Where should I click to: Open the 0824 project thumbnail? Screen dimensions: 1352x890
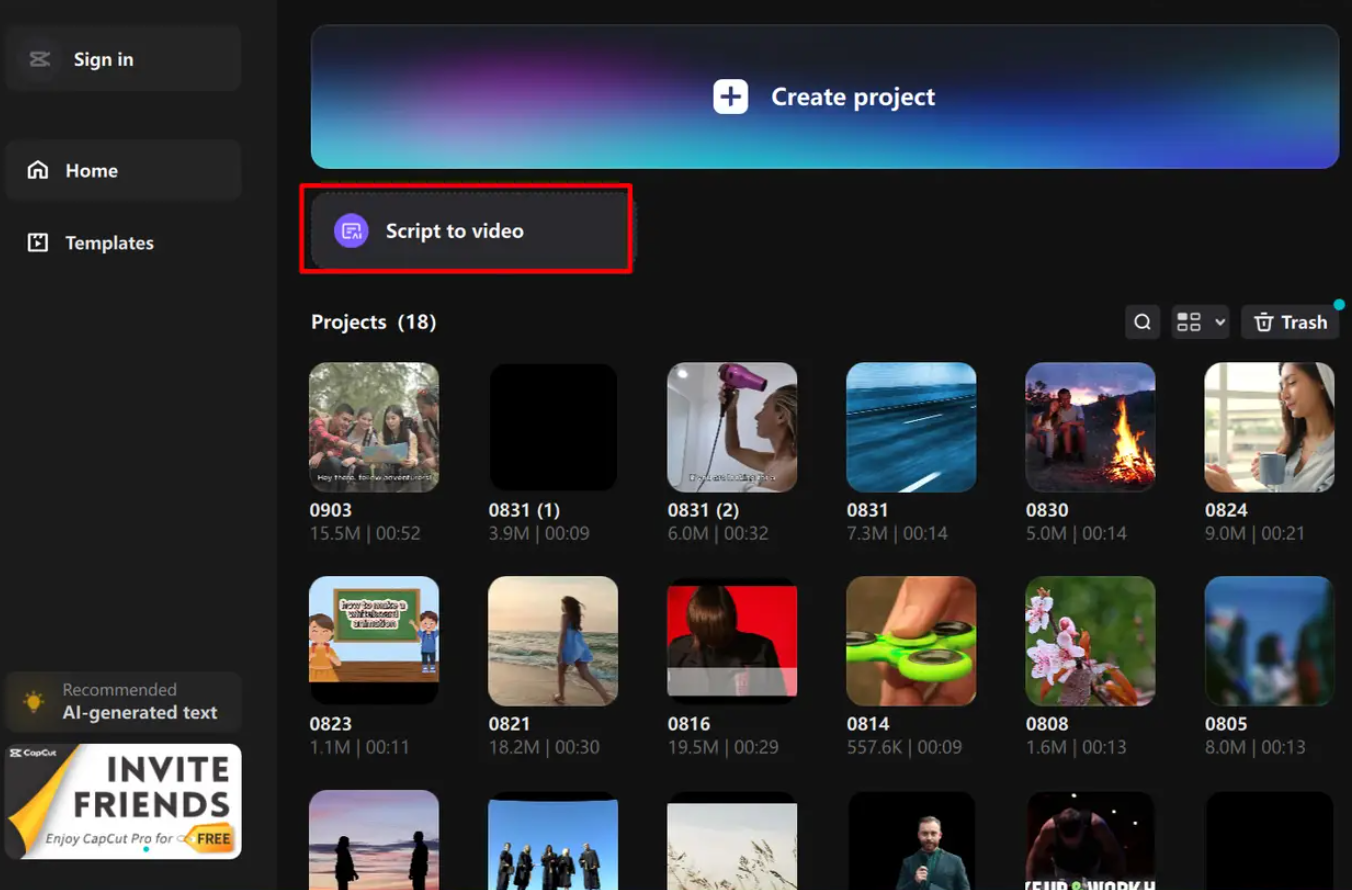1269,427
